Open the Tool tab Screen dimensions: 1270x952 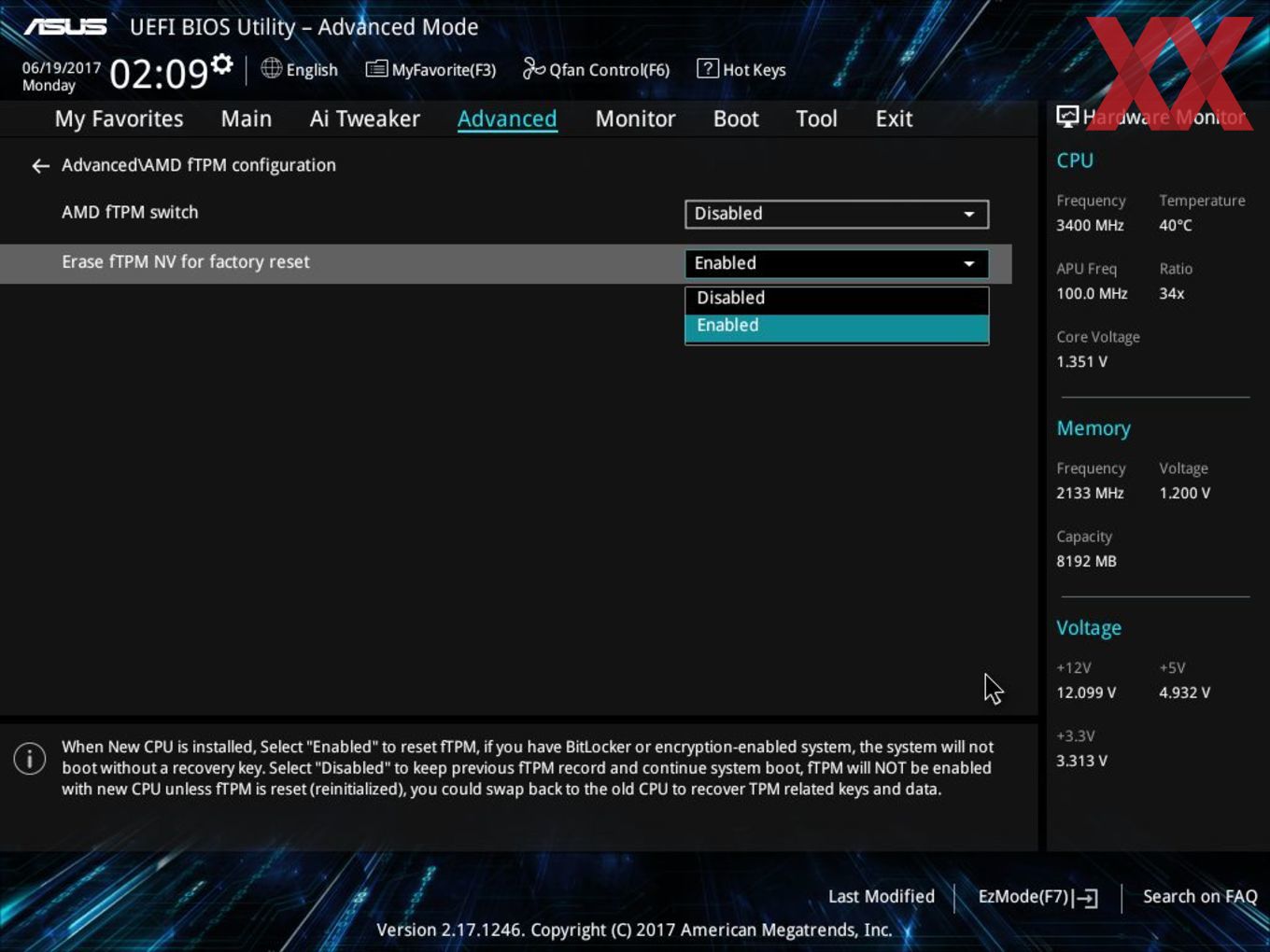816,119
